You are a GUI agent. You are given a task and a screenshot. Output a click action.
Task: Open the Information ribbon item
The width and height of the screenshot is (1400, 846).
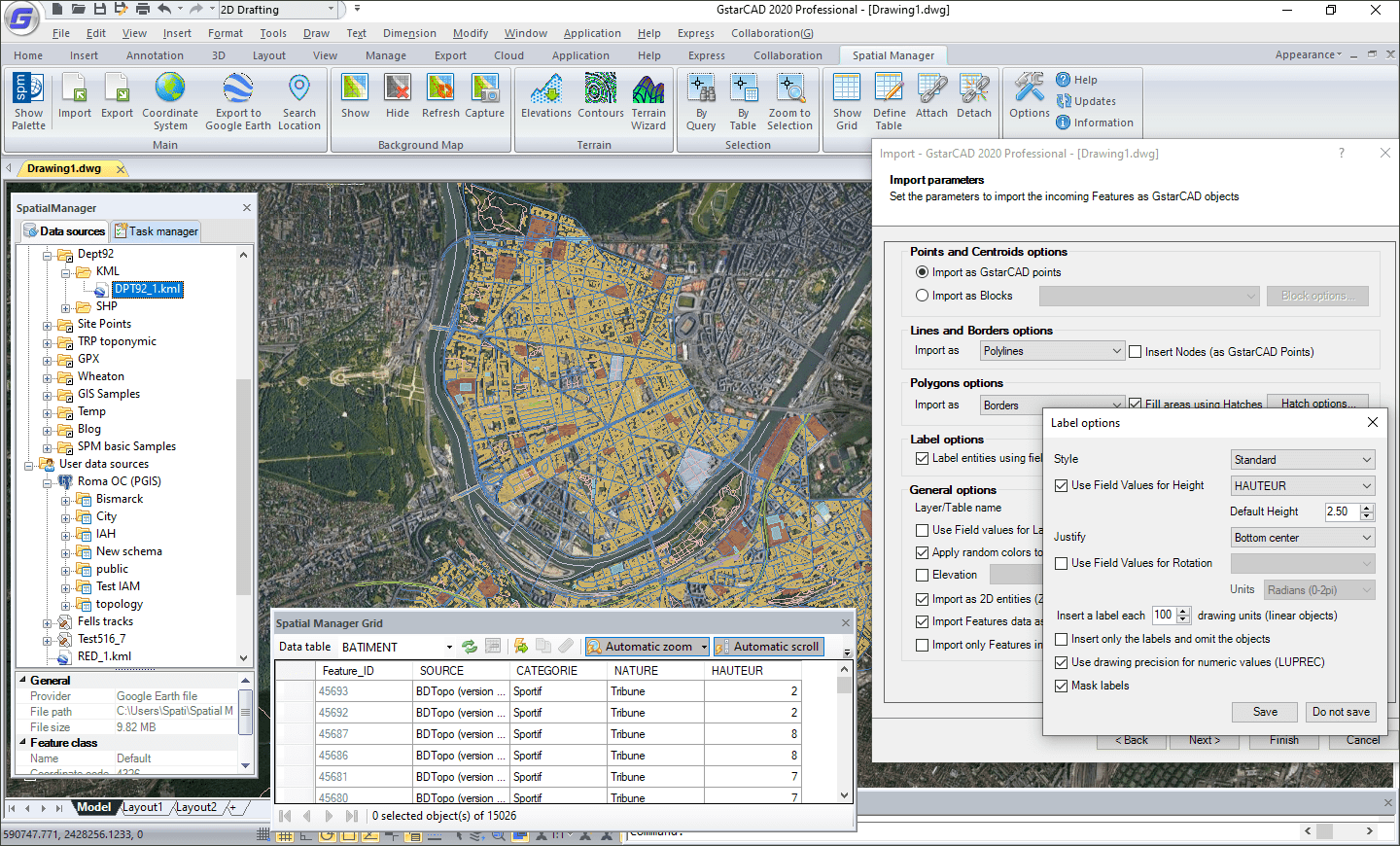click(x=1095, y=123)
